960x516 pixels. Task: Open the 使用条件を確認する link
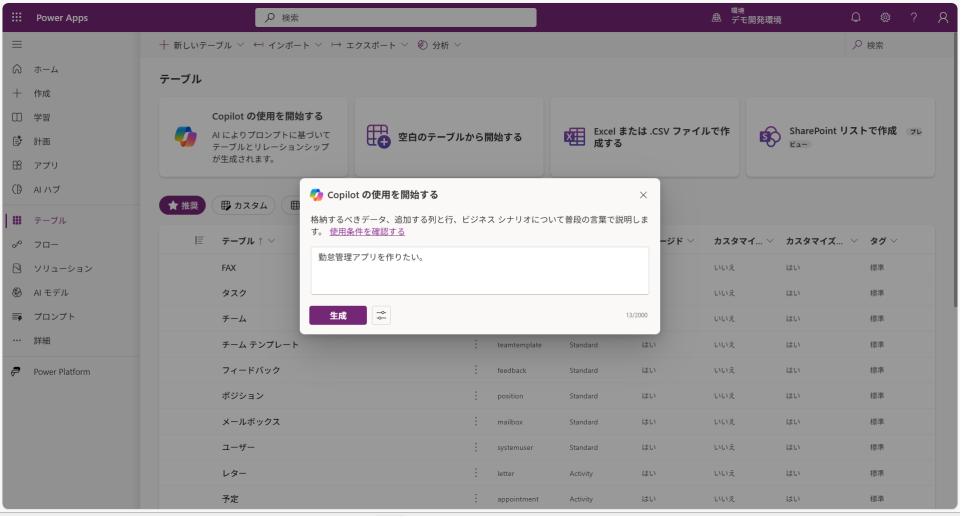pos(367,231)
